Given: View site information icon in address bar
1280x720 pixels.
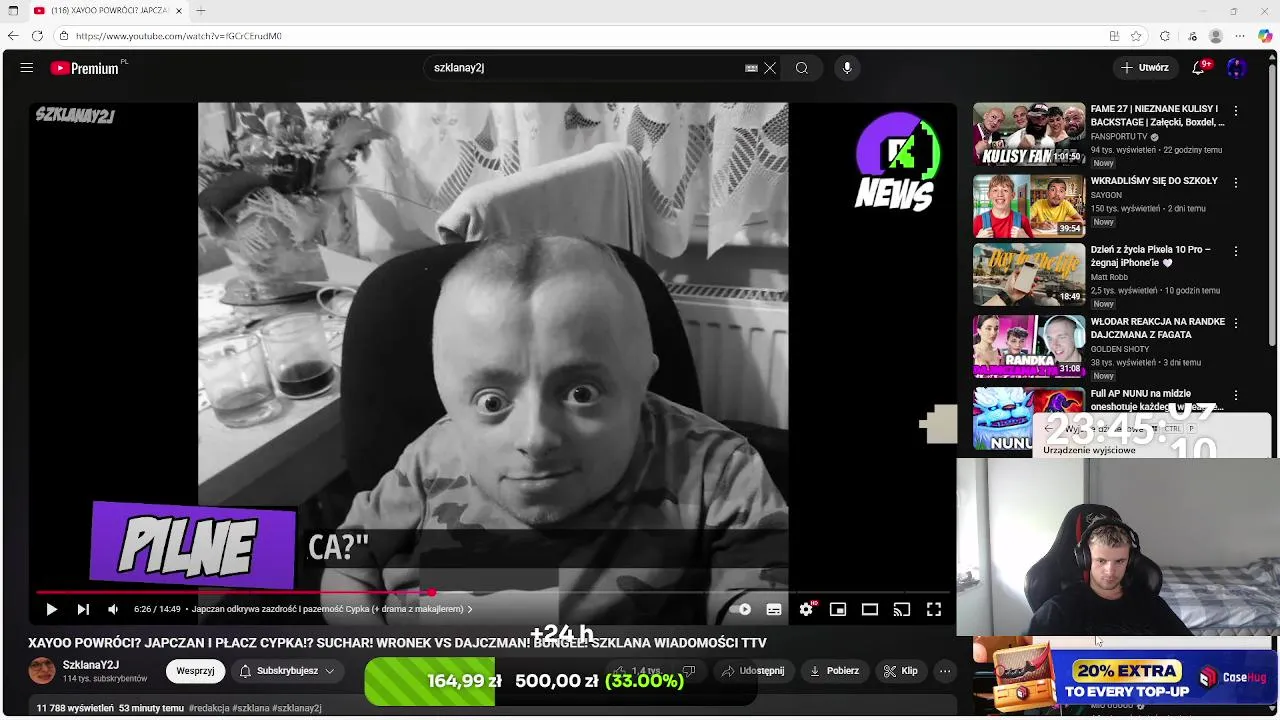Looking at the screenshot, I should coord(64,36).
